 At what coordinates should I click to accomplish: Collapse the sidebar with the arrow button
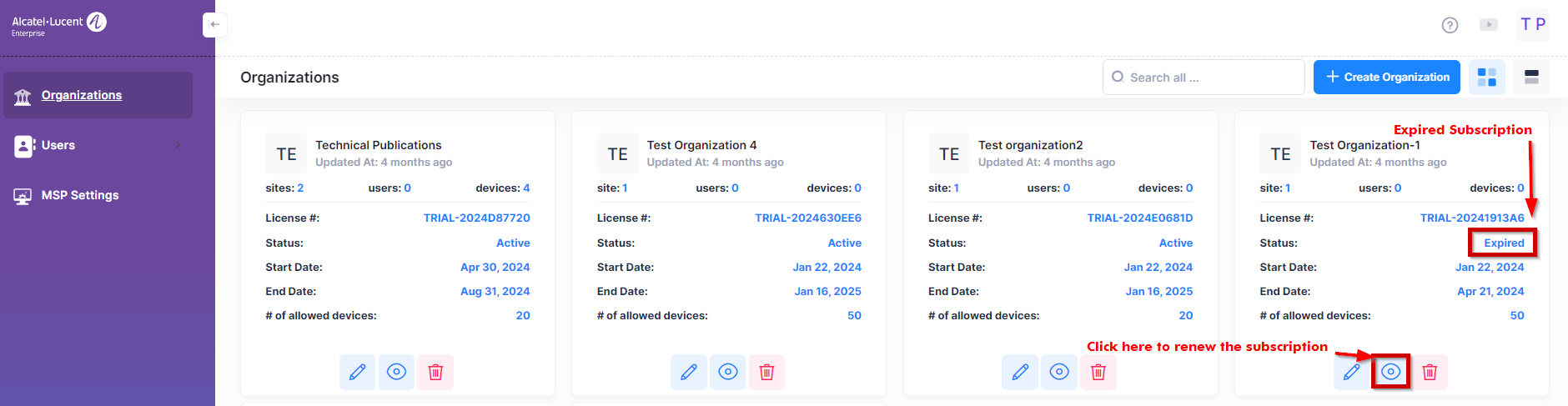[214, 25]
